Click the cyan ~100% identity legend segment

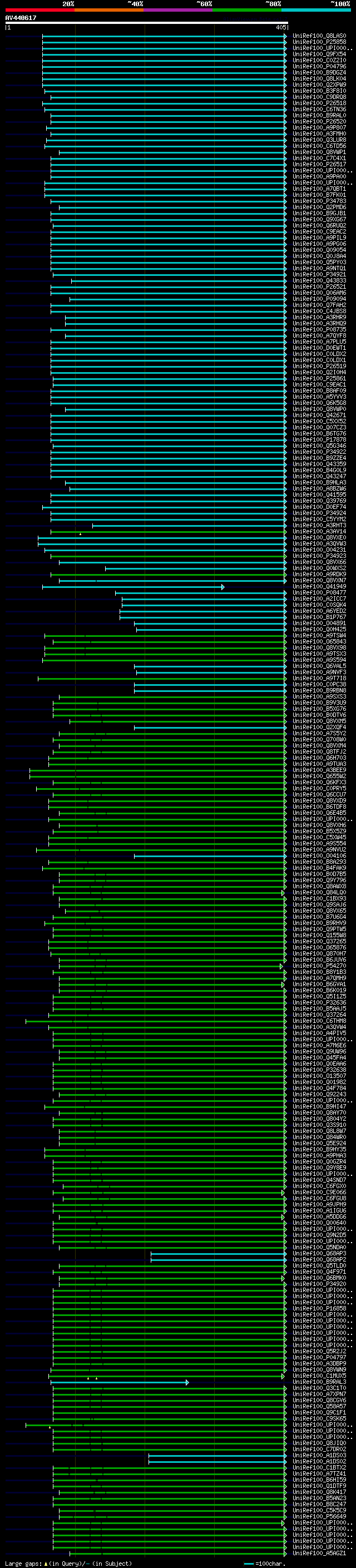[317, 10]
